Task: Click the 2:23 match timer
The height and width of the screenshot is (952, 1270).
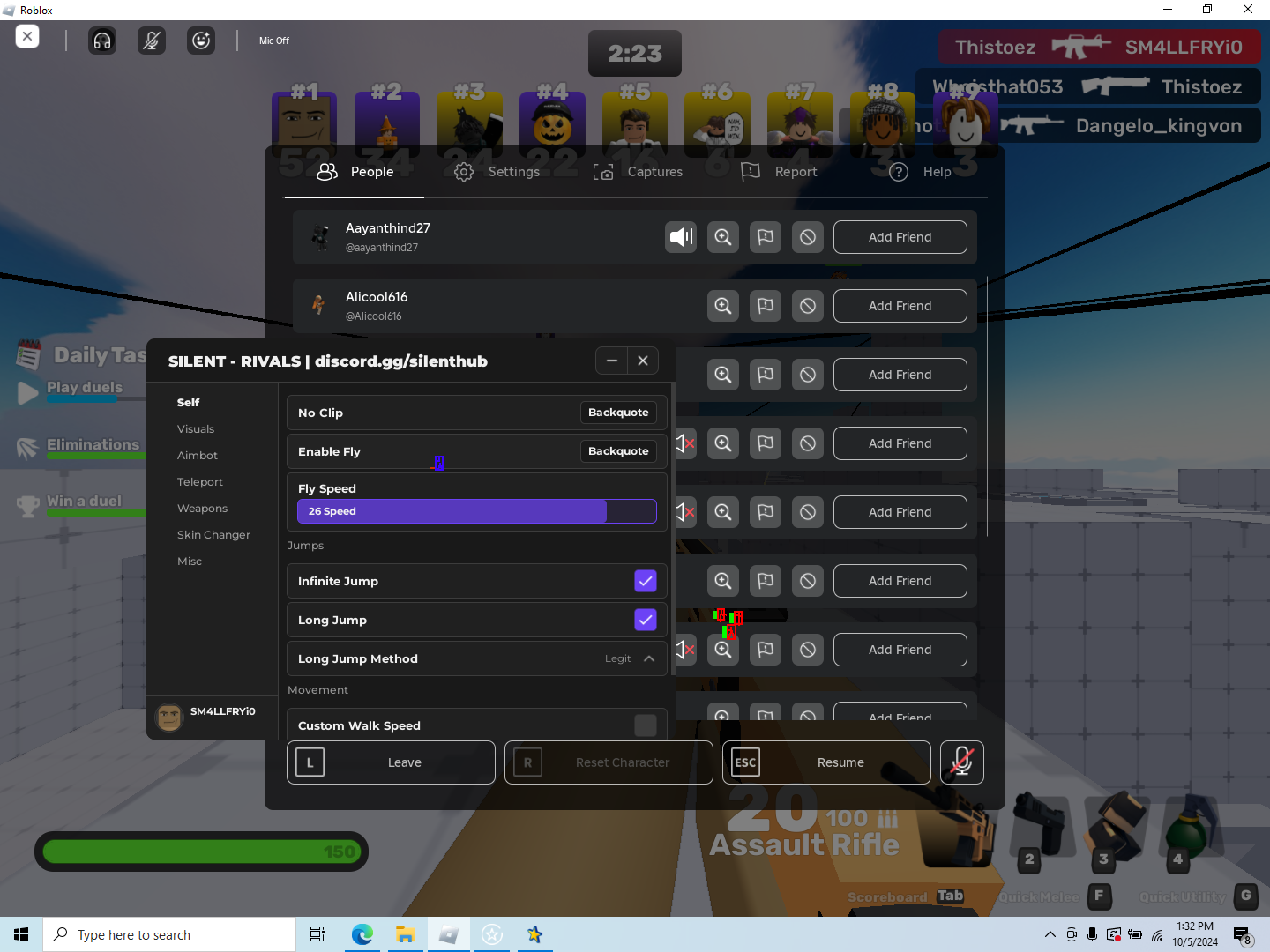Action: 635,54
